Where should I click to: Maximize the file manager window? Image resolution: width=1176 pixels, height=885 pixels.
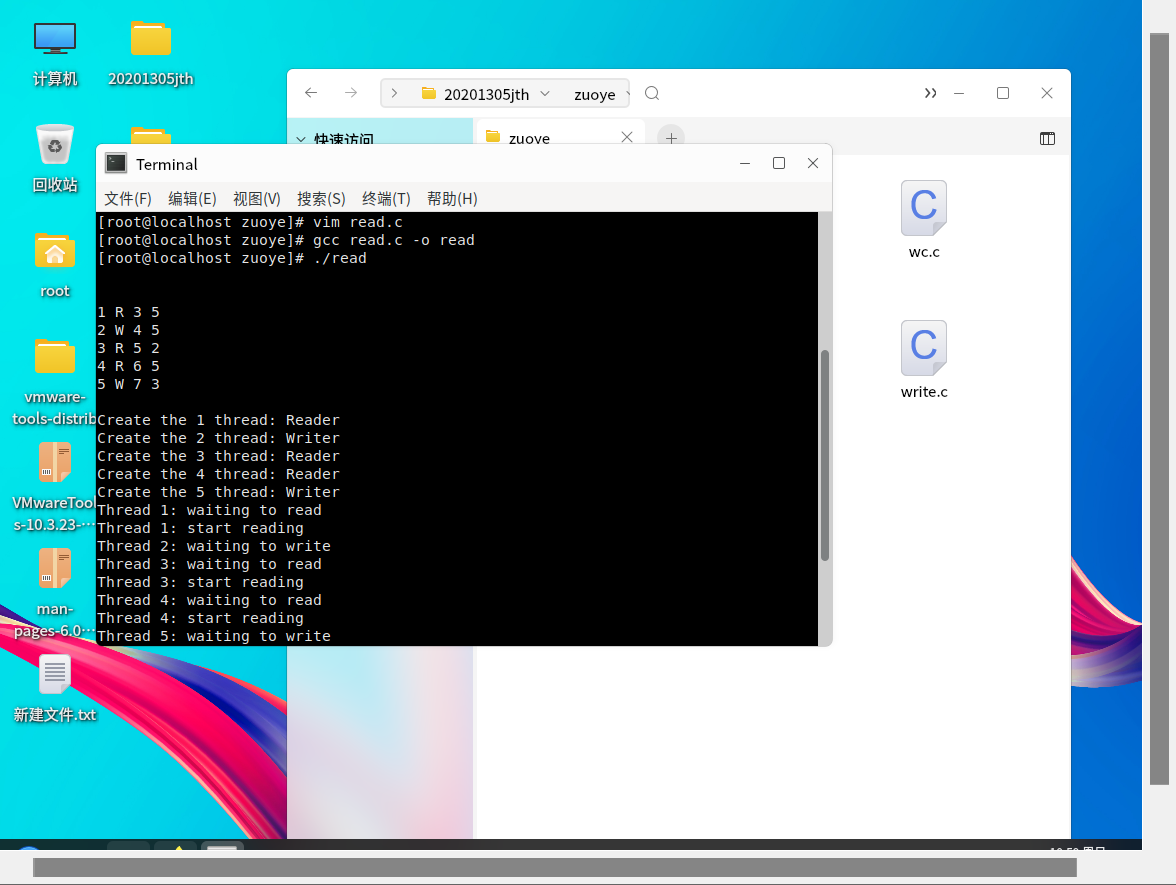1003,93
